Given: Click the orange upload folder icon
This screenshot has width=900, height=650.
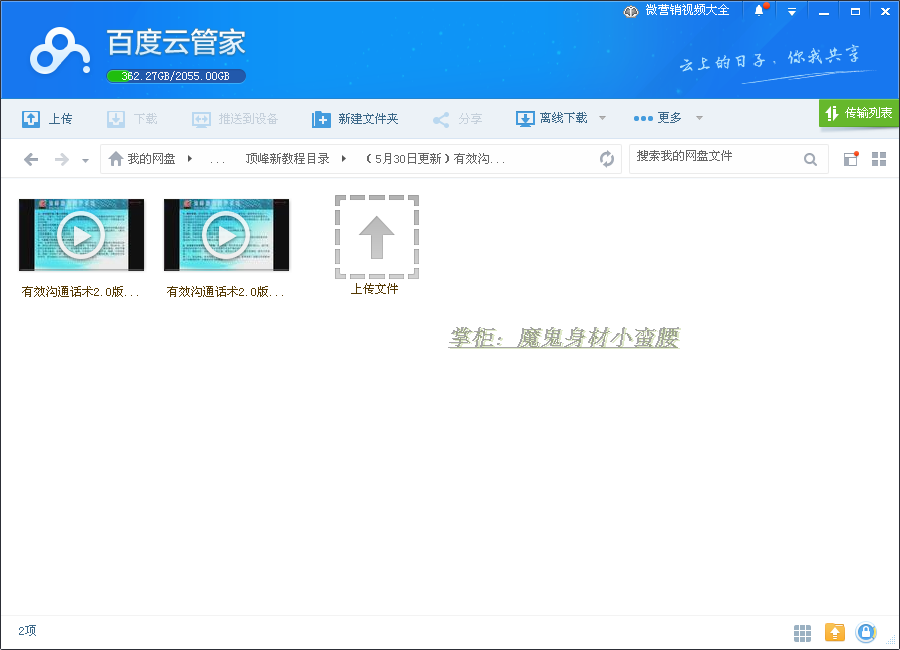Looking at the screenshot, I should 835,632.
